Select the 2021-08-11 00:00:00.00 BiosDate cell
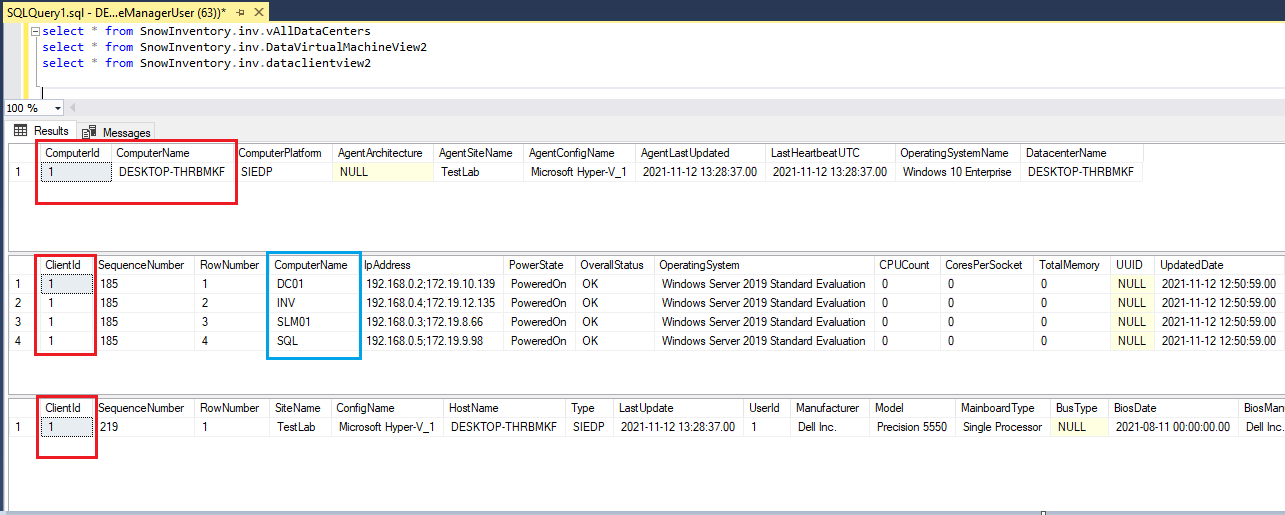 (x=1175, y=427)
